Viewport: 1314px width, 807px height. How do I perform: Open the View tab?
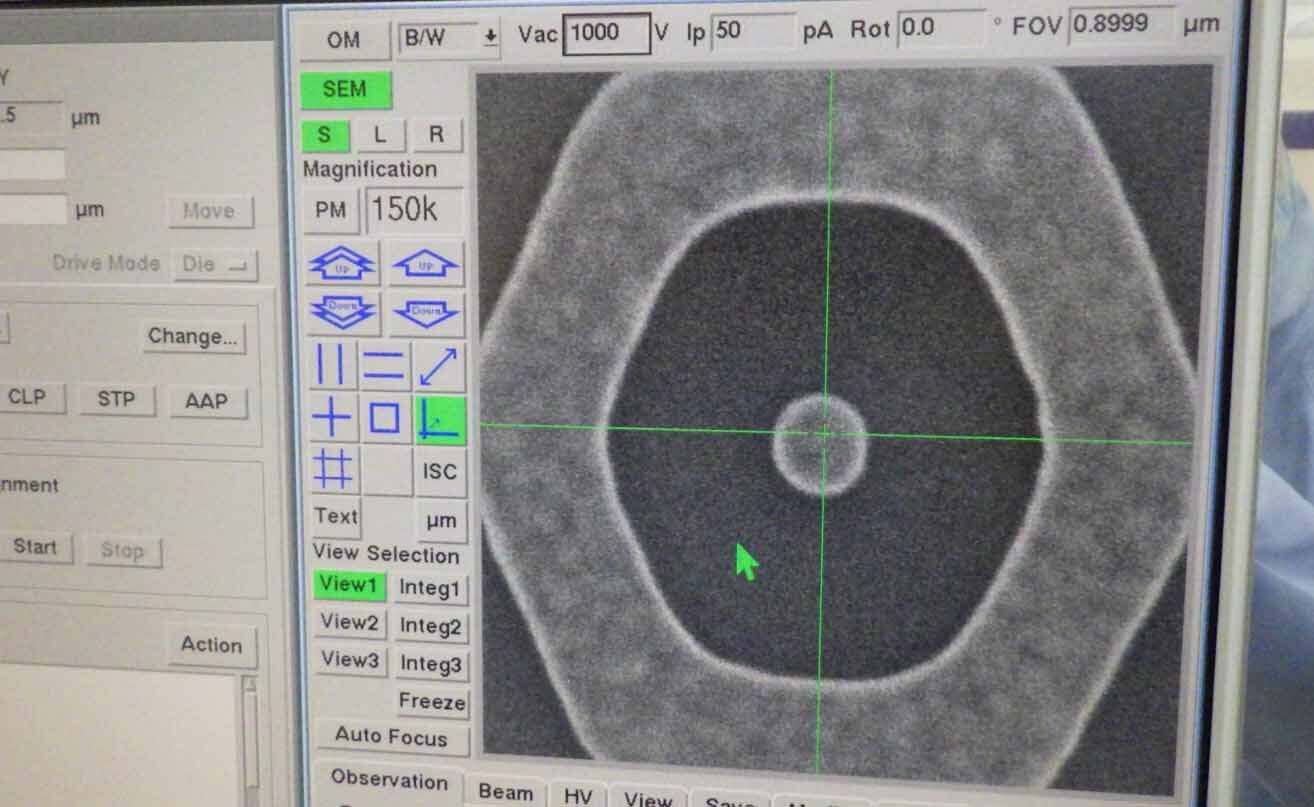(x=648, y=798)
